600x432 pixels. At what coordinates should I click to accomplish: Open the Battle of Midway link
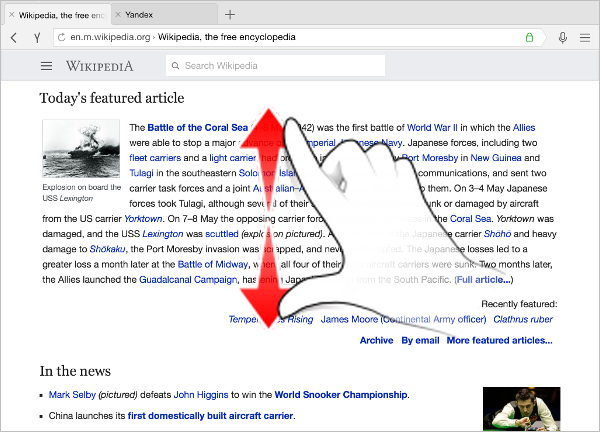[x=213, y=264]
